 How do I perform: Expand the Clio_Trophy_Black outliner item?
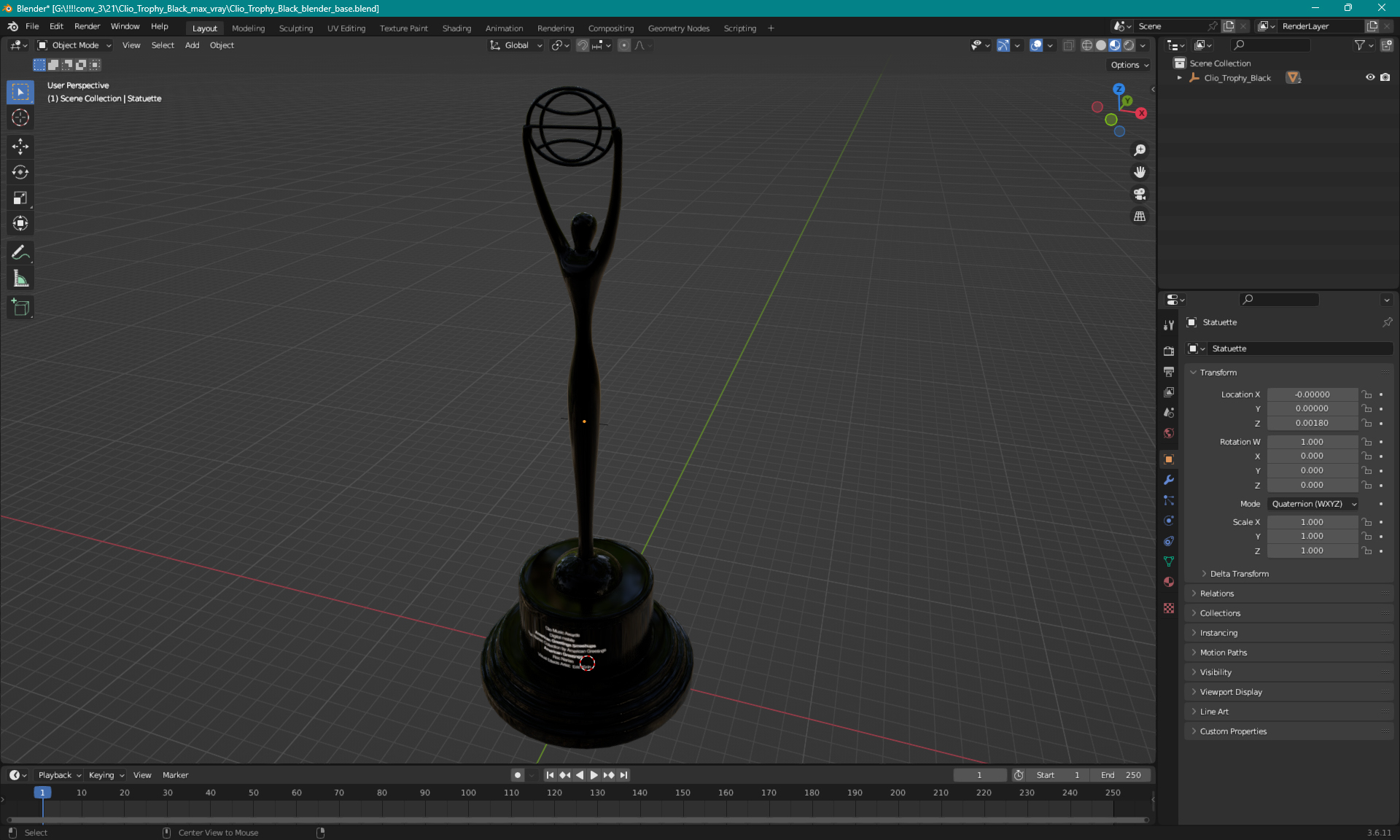pos(1179,77)
